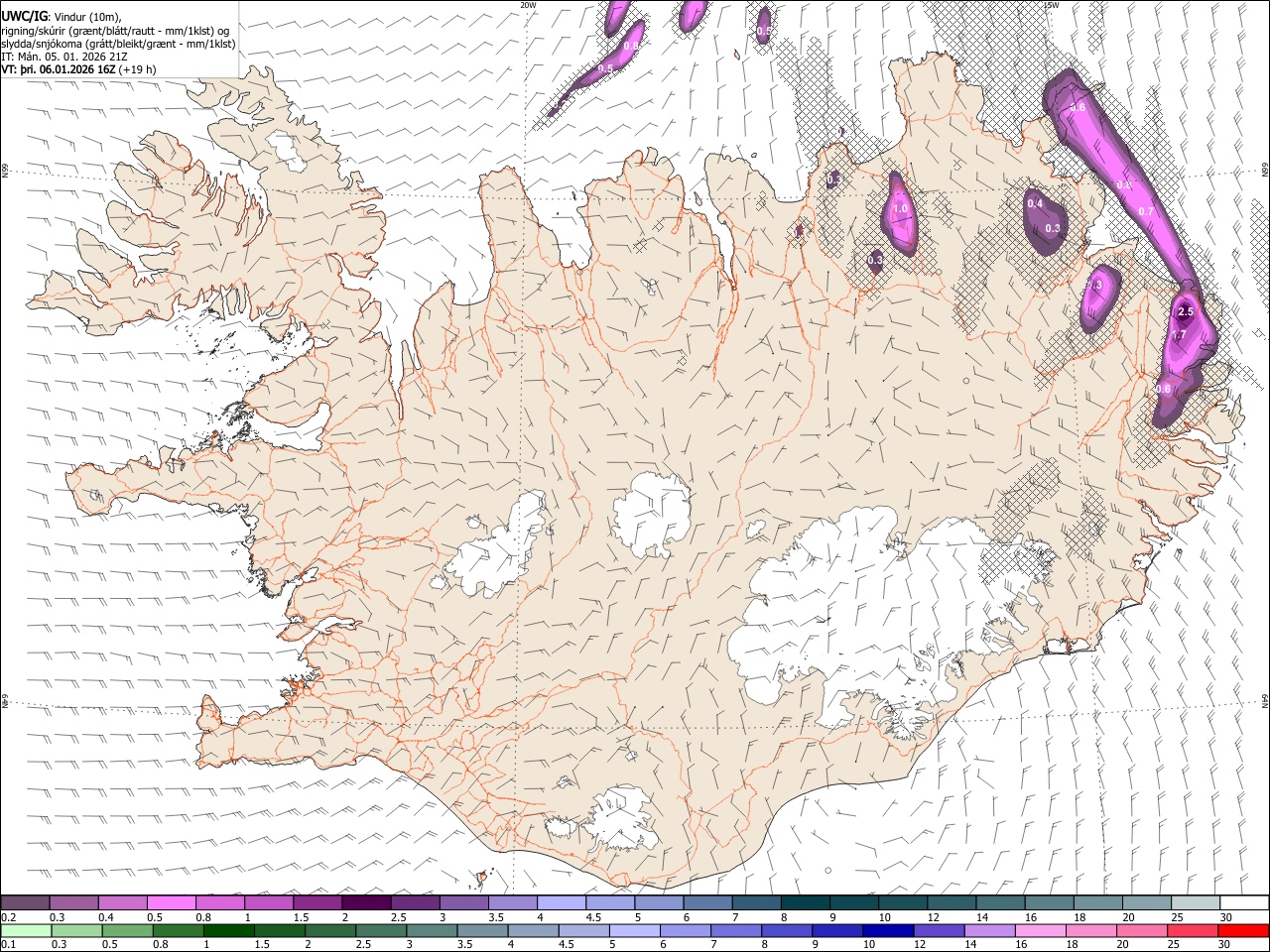Pick the white 30 snow swatch

(x=1244, y=902)
